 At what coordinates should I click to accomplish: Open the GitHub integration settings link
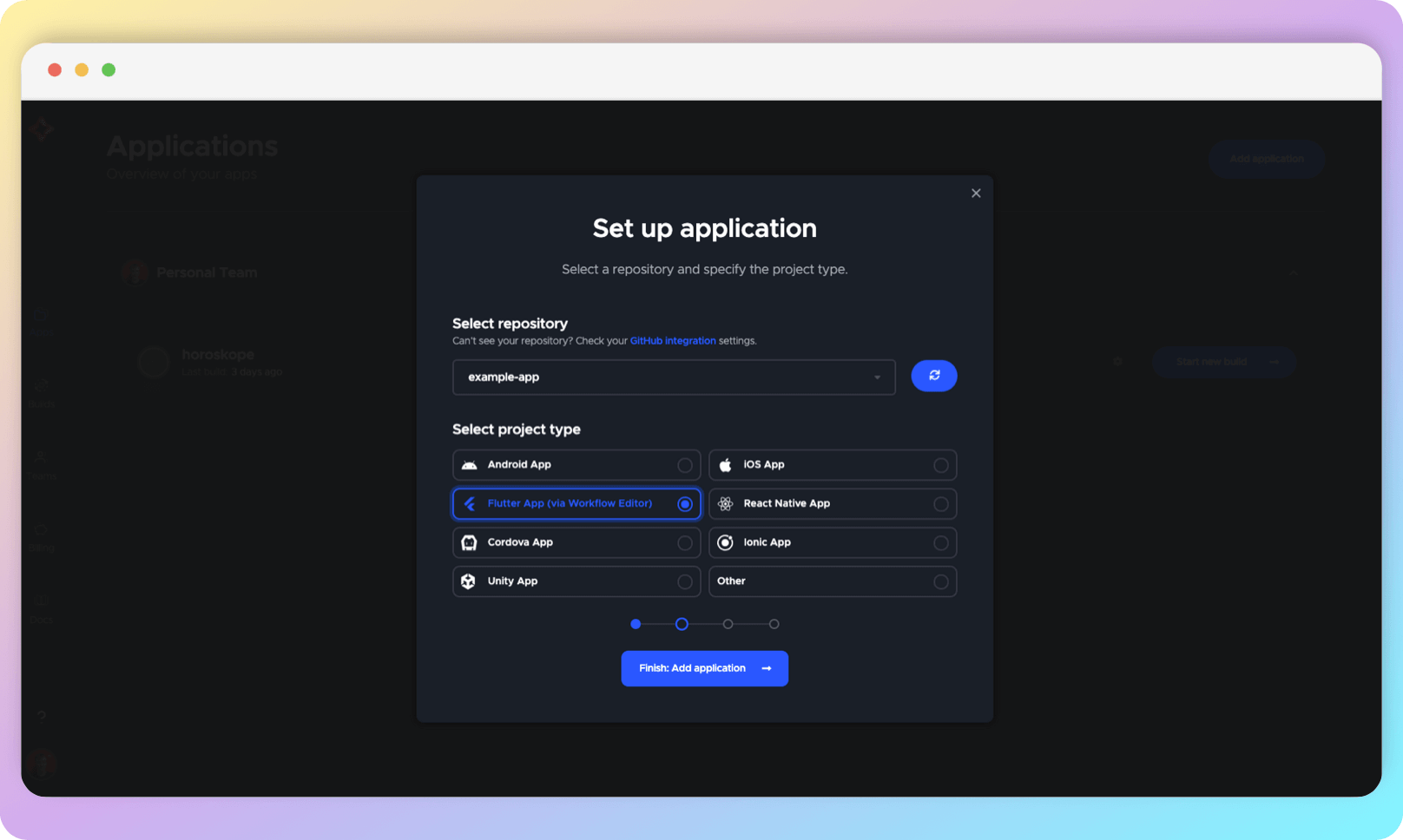672,340
